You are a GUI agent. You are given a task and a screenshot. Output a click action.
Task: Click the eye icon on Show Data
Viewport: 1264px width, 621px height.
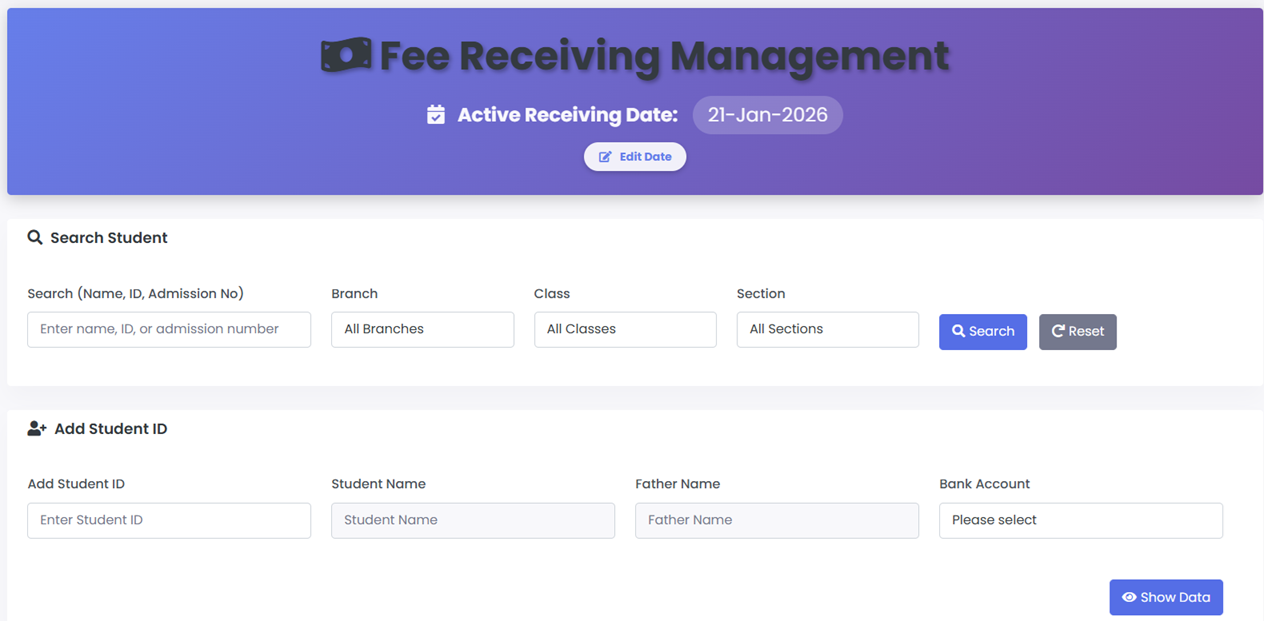(1129, 598)
